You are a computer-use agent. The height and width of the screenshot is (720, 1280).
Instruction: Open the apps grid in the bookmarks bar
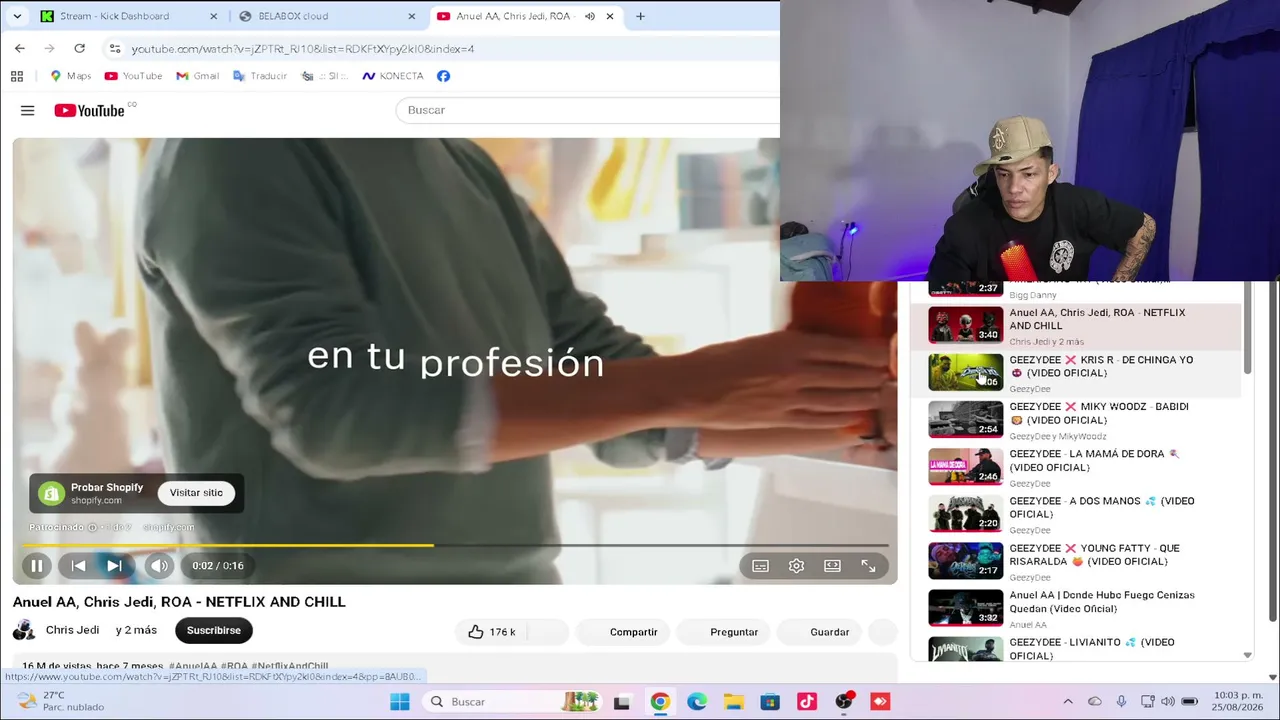(x=17, y=76)
